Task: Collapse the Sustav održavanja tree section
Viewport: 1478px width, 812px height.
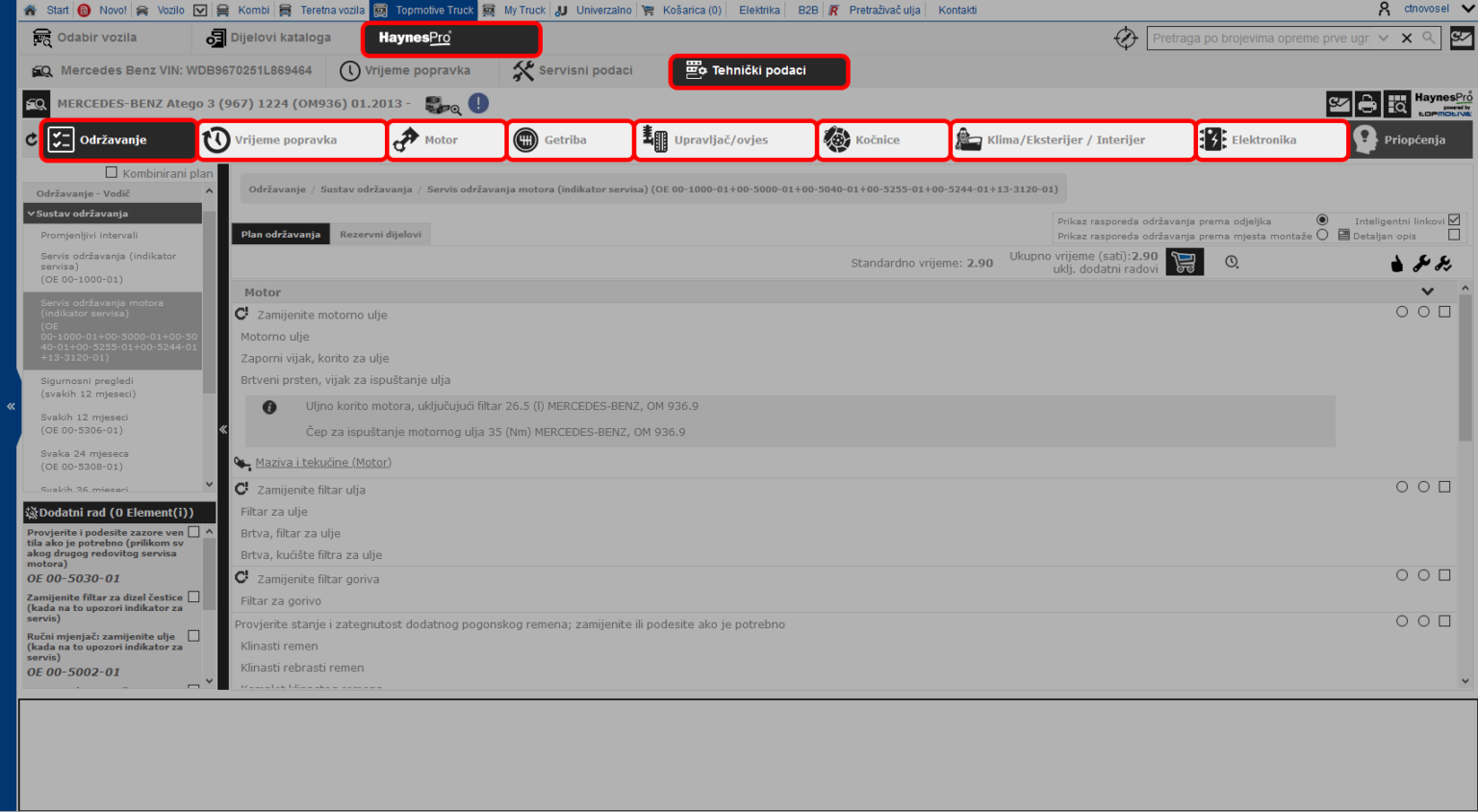Action: (32, 214)
